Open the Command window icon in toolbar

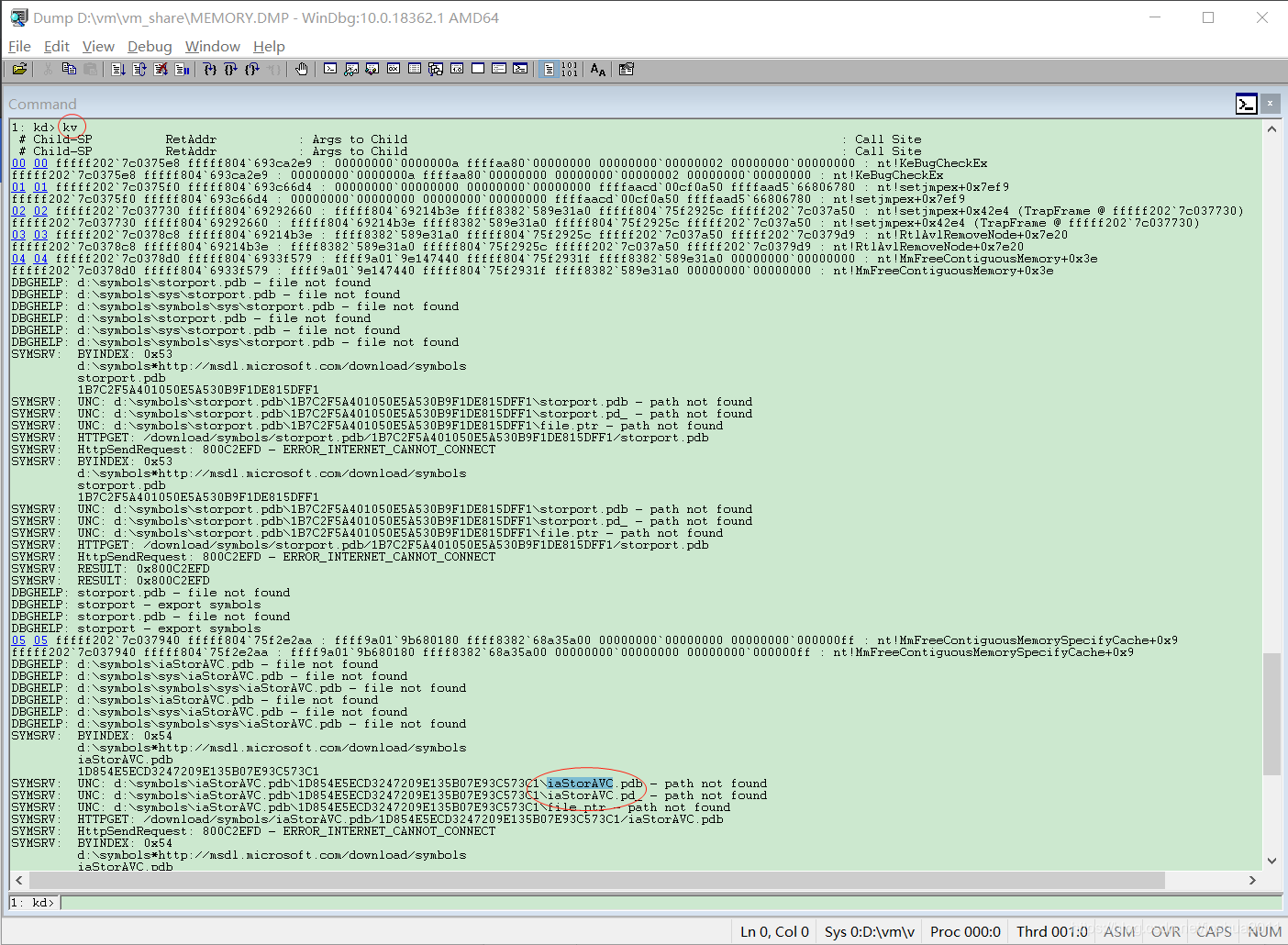330,69
